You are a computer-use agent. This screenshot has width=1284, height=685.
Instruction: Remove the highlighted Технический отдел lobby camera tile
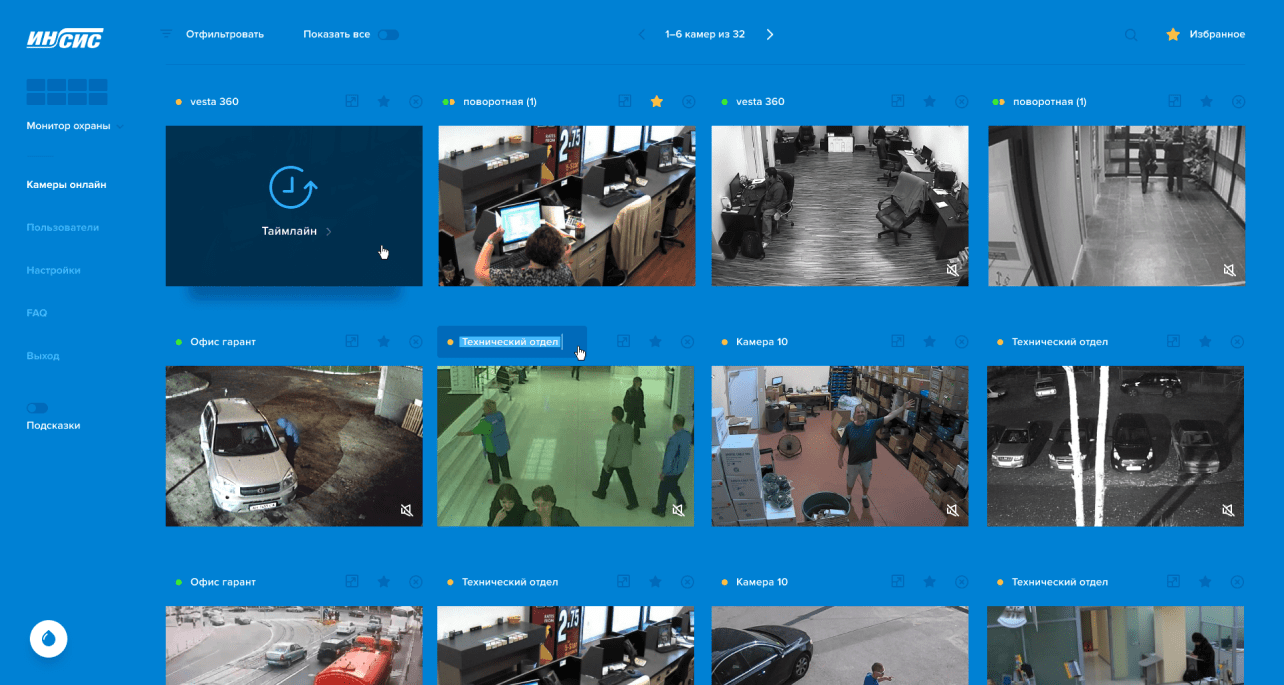coord(688,342)
